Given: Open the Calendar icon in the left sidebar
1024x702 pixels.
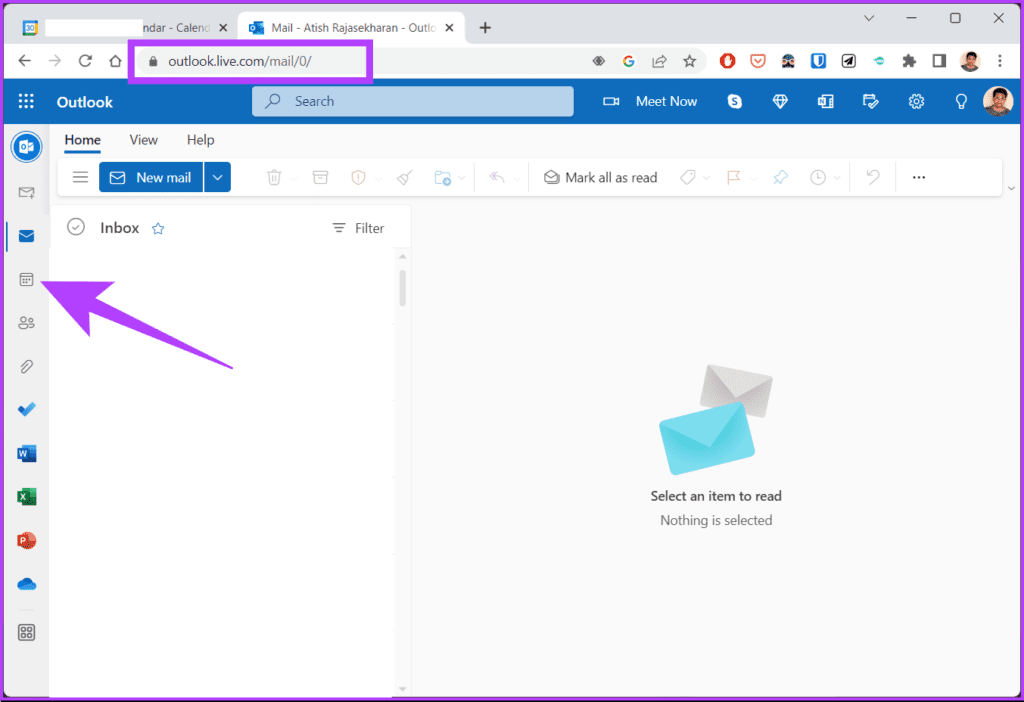Looking at the screenshot, I should pos(26,279).
